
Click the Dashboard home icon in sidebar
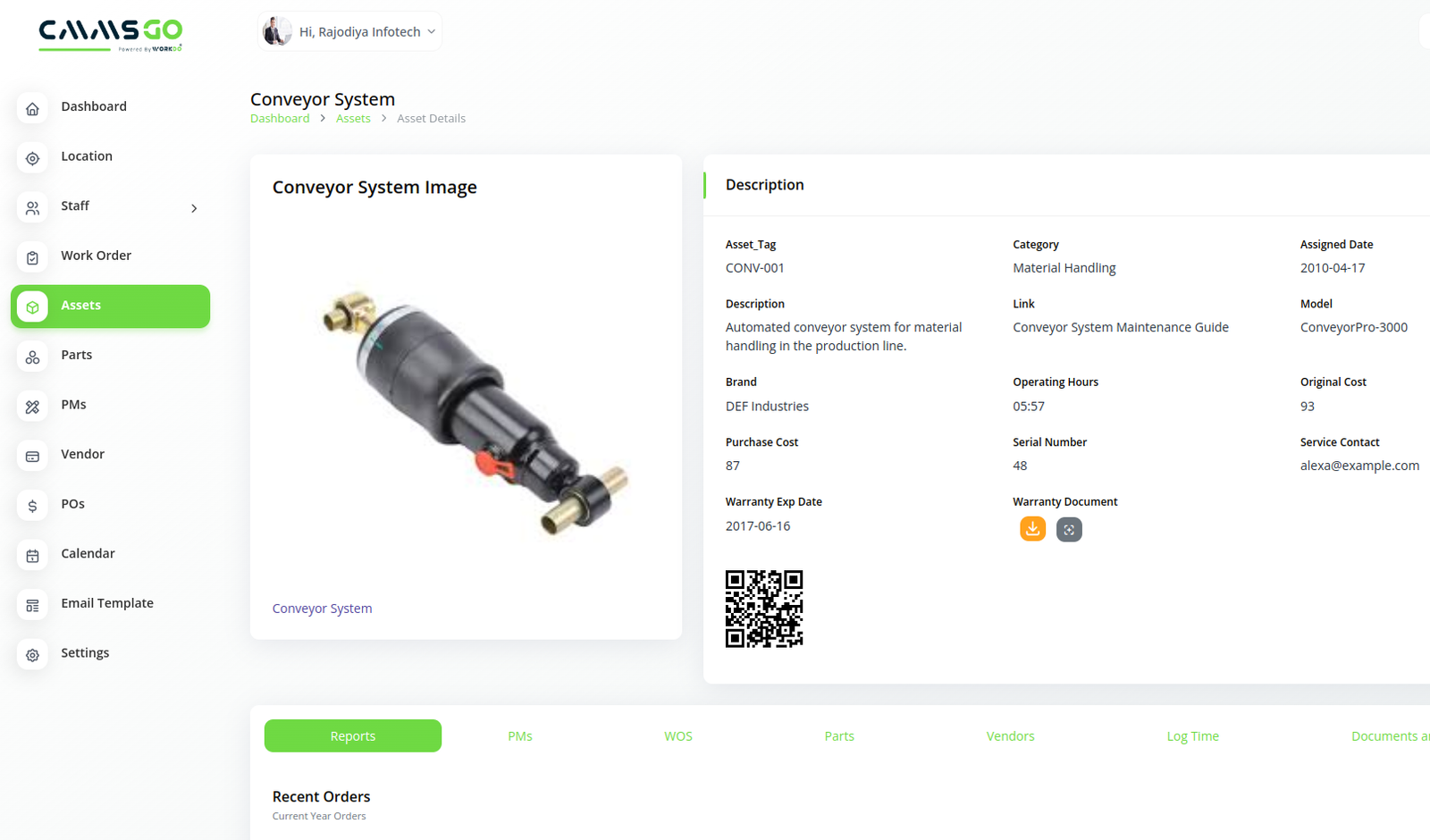(x=32, y=108)
